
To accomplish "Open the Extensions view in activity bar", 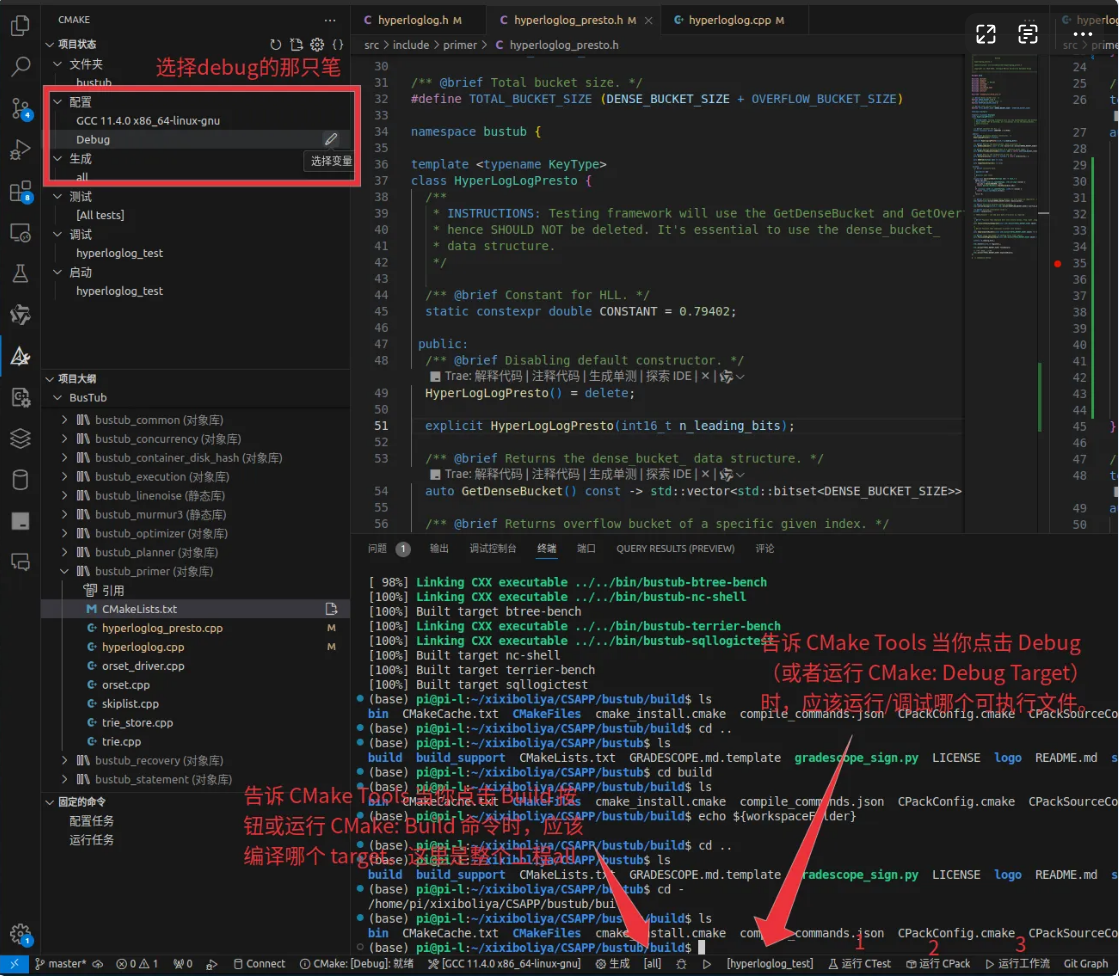I will point(20,191).
